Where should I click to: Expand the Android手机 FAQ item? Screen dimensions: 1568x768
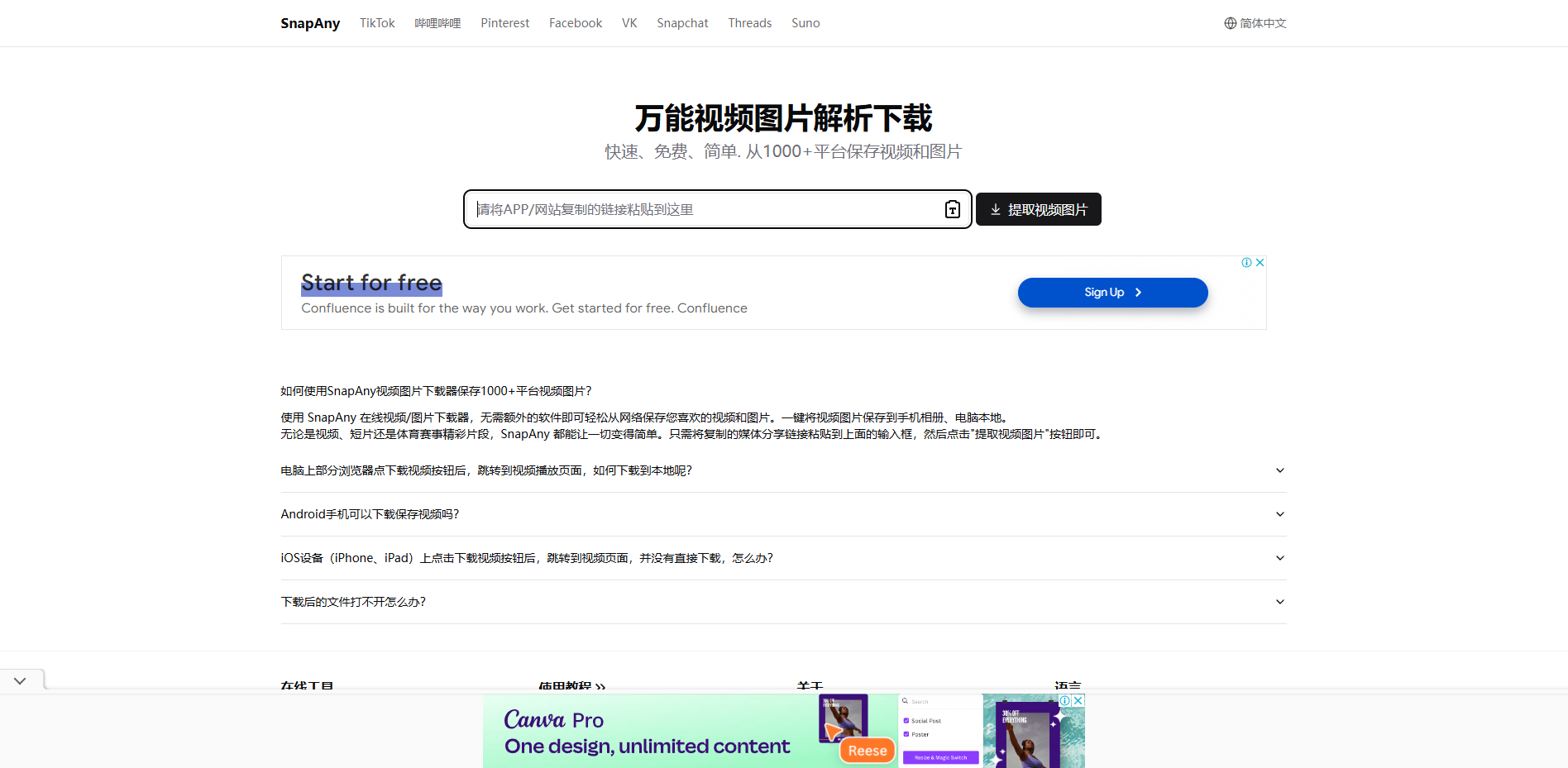783,514
